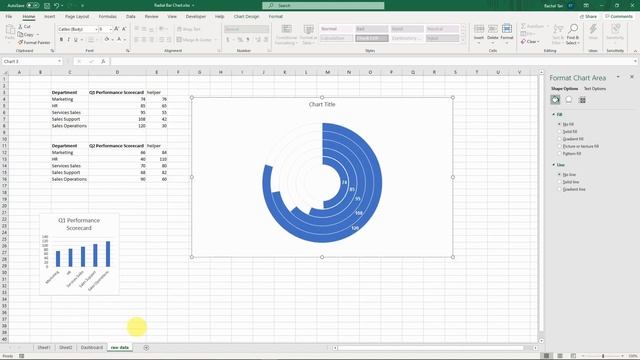
Task: Collapse the Fill section
Action: pos(554,115)
